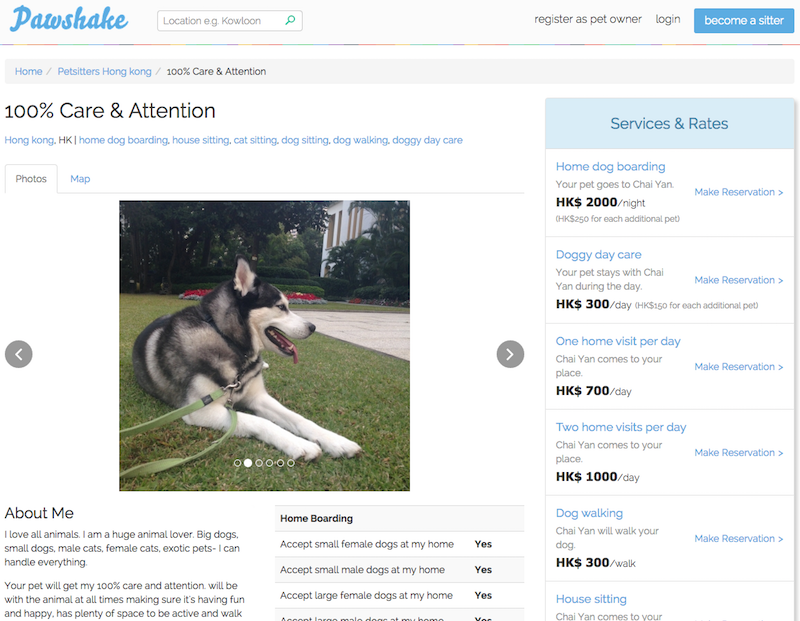Show the previous photo with left arrow
800x621 pixels.
coord(19,354)
